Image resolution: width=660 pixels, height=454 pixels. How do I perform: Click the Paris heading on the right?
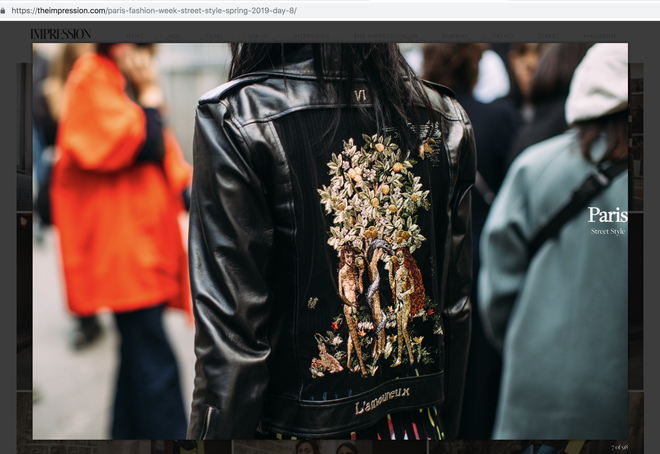tap(607, 215)
